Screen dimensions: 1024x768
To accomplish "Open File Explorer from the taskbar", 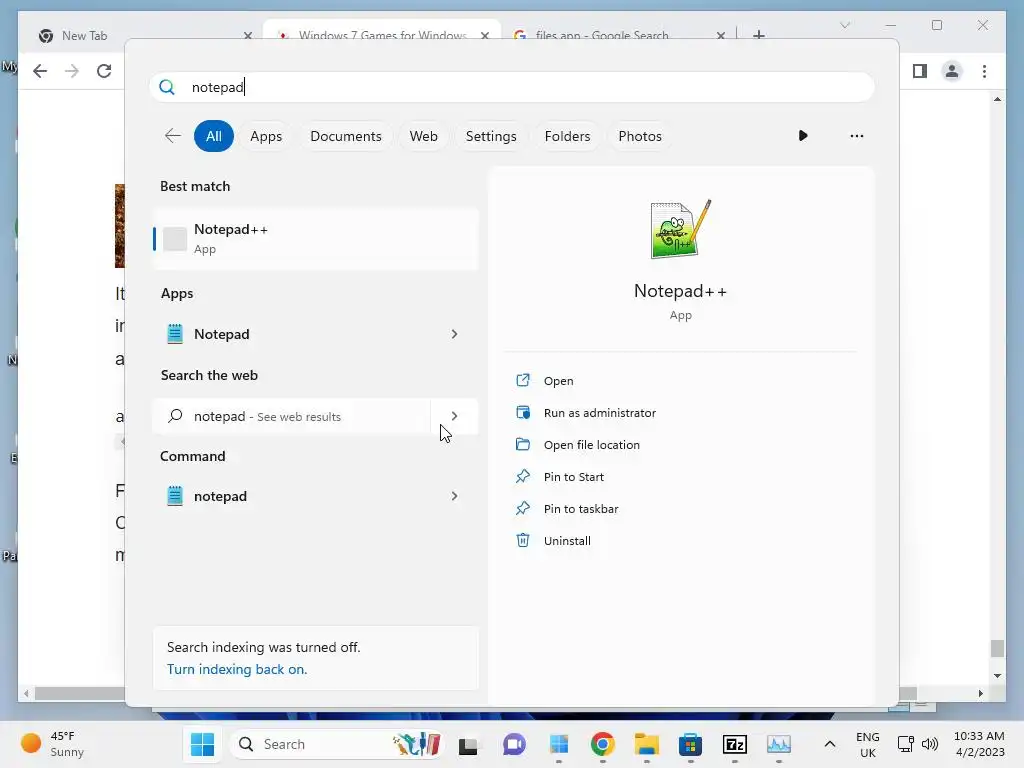I will [x=647, y=744].
